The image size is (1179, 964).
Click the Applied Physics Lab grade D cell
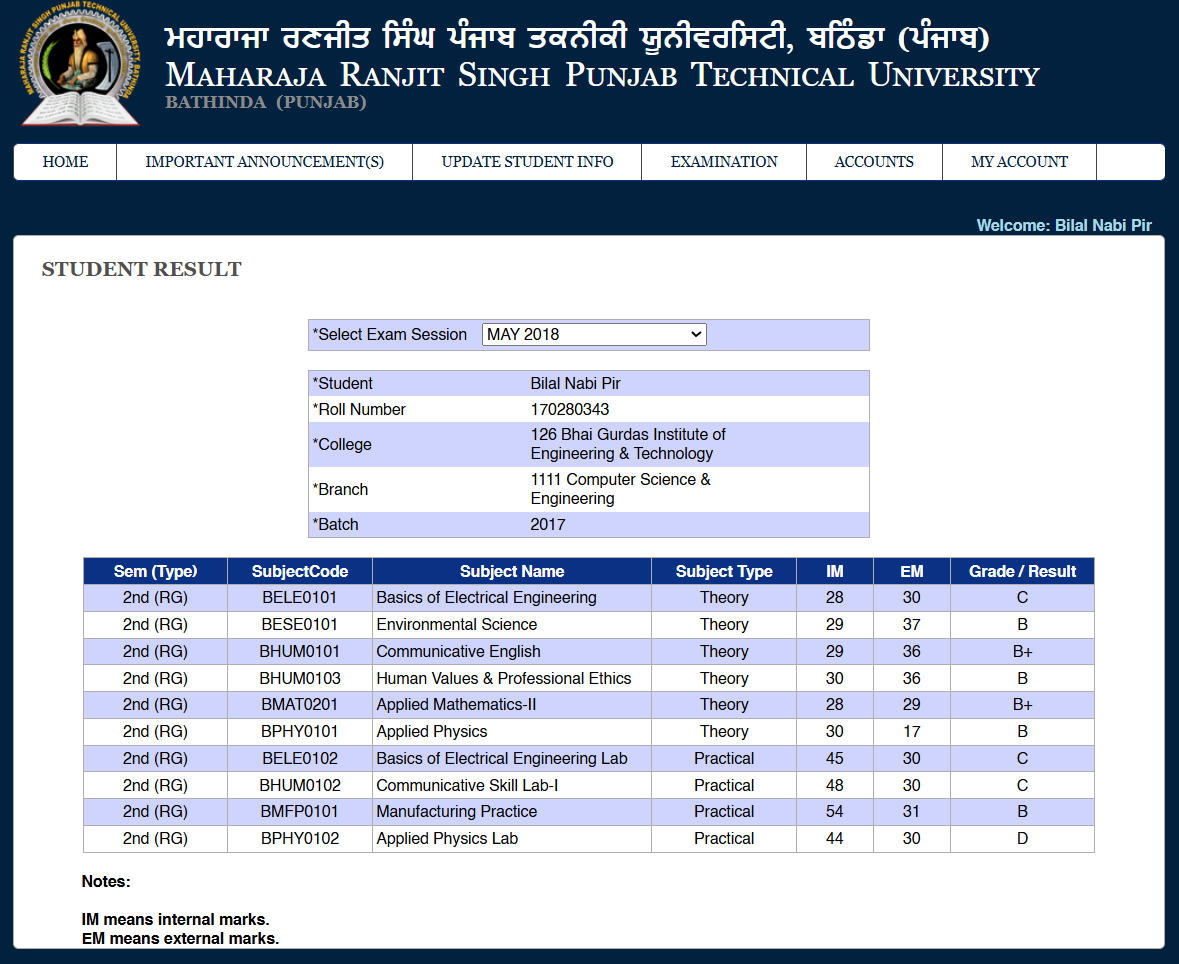1022,839
